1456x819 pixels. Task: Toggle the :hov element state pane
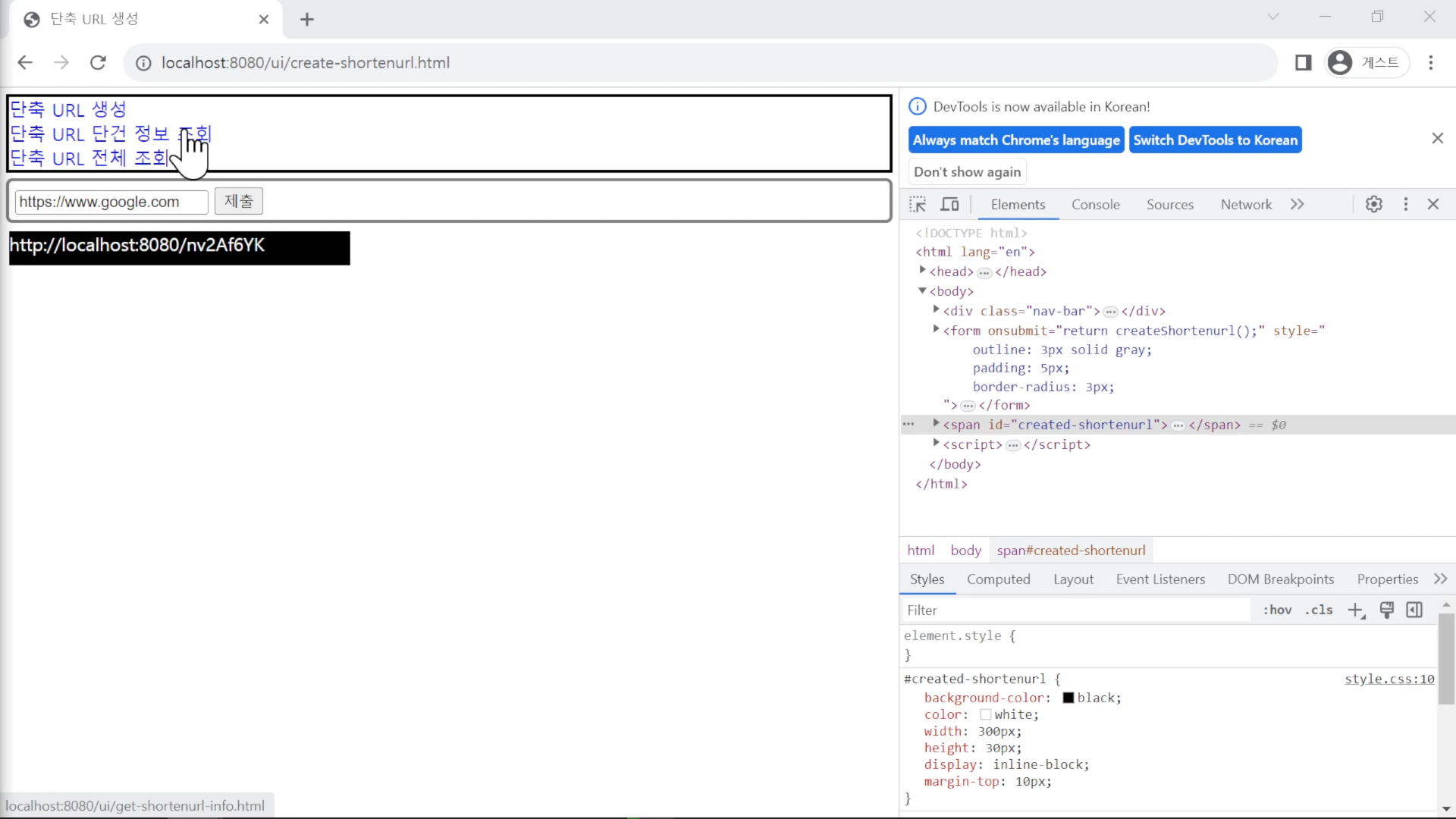pyautogui.click(x=1277, y=610)
